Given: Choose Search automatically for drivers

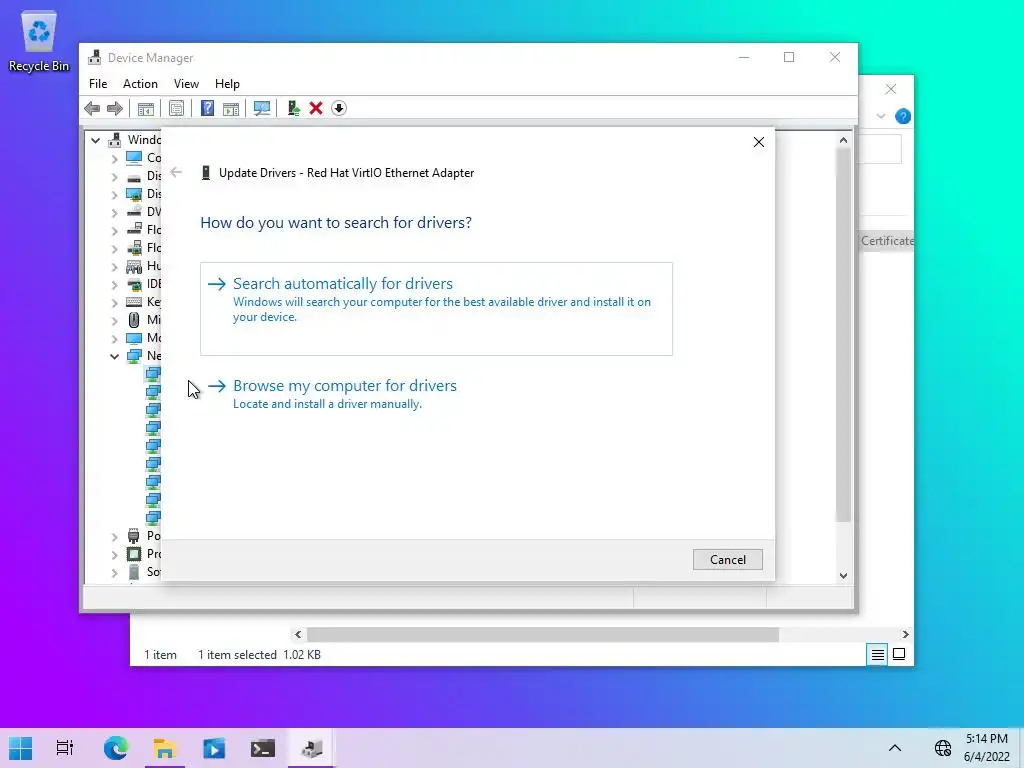Looking at the screenshot, I should pyautogui.click(x=436, y=309).
